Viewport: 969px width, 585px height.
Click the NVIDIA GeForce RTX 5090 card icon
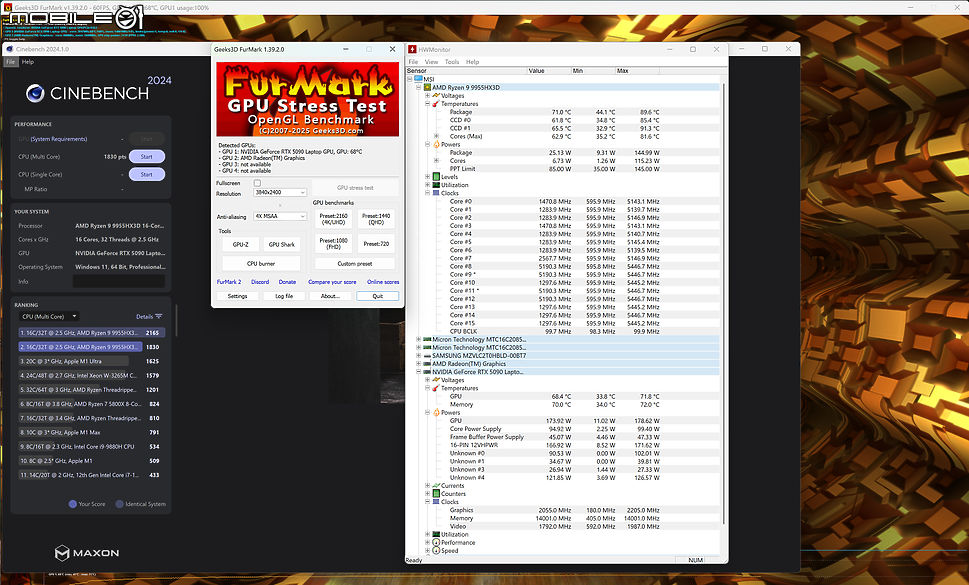pos(427,372)
